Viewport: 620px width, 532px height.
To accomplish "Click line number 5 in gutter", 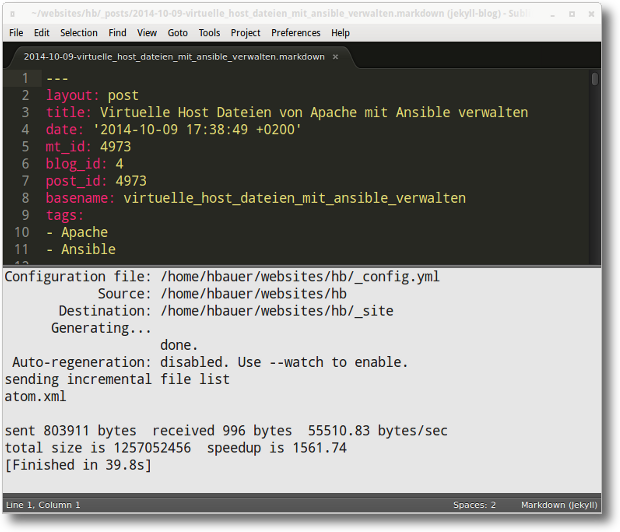I will click(x=25, y=147).
